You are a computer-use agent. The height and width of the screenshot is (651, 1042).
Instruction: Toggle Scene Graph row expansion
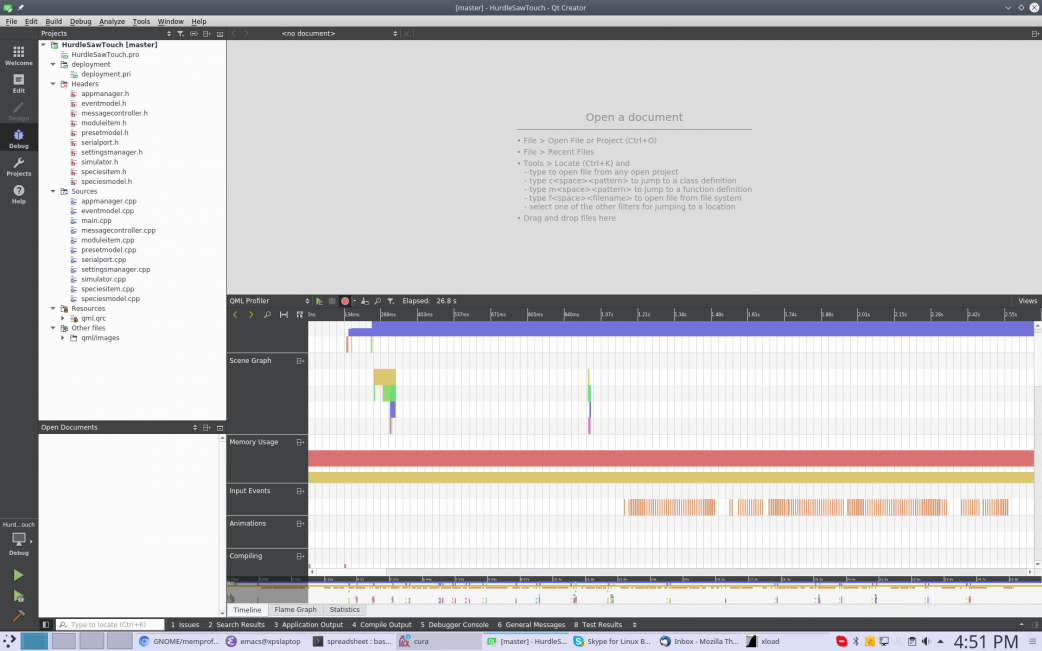click(300, 360)
